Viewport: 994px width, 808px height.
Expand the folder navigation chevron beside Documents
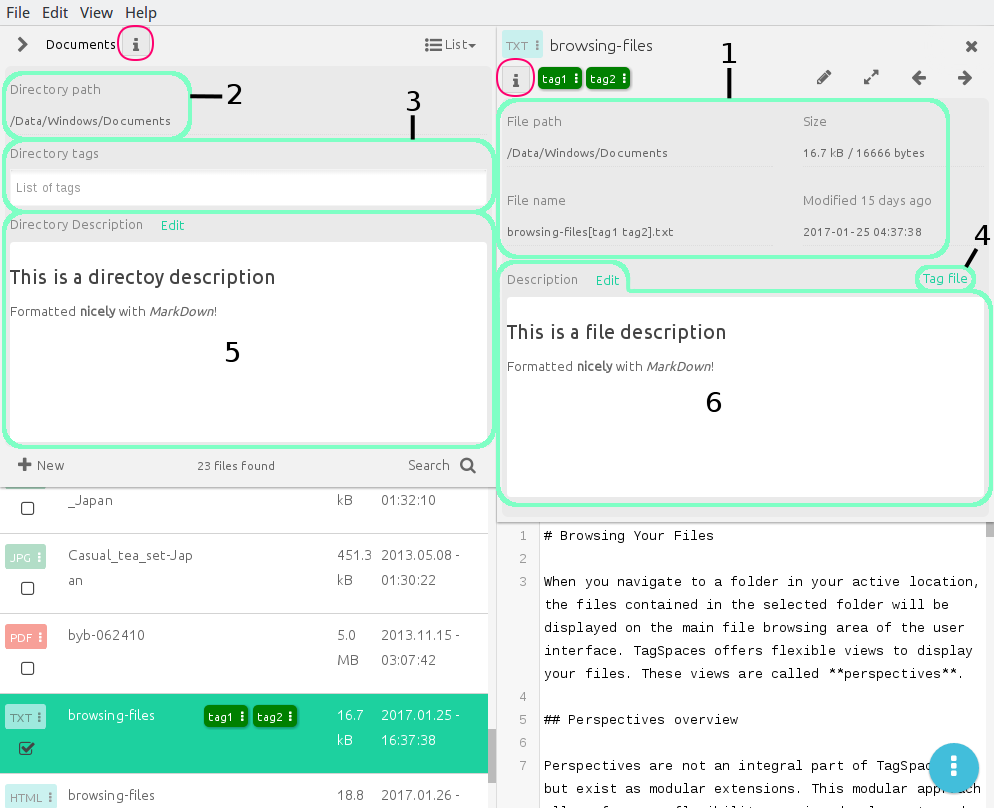(x=22, y=44)
